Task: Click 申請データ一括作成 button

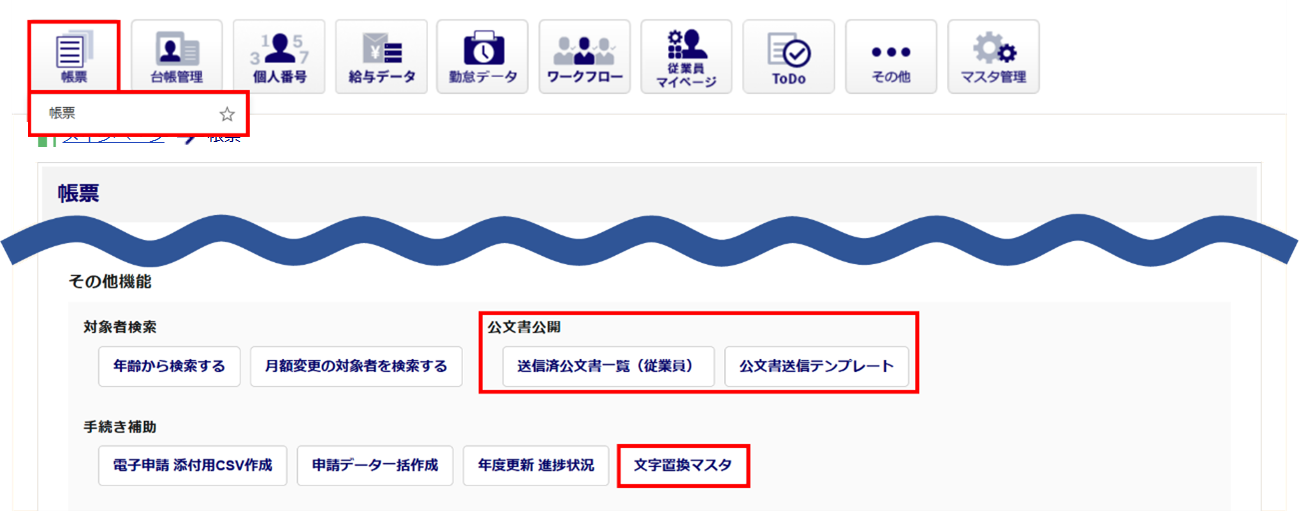Action: point(375,466)
